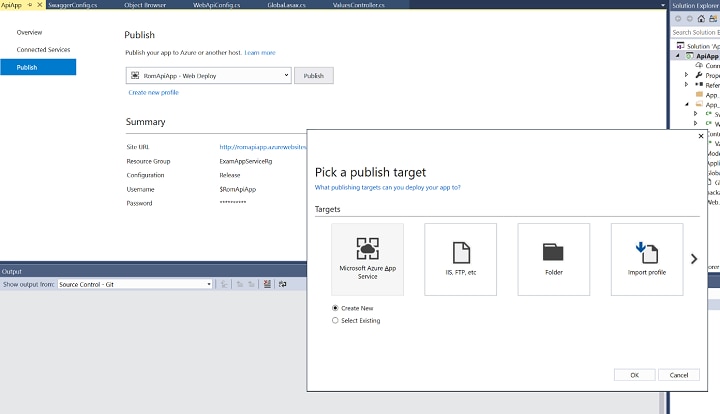Collapse the App_Start folder node
The width and height of the screenshot is (720, 414).
click(687, 104)
